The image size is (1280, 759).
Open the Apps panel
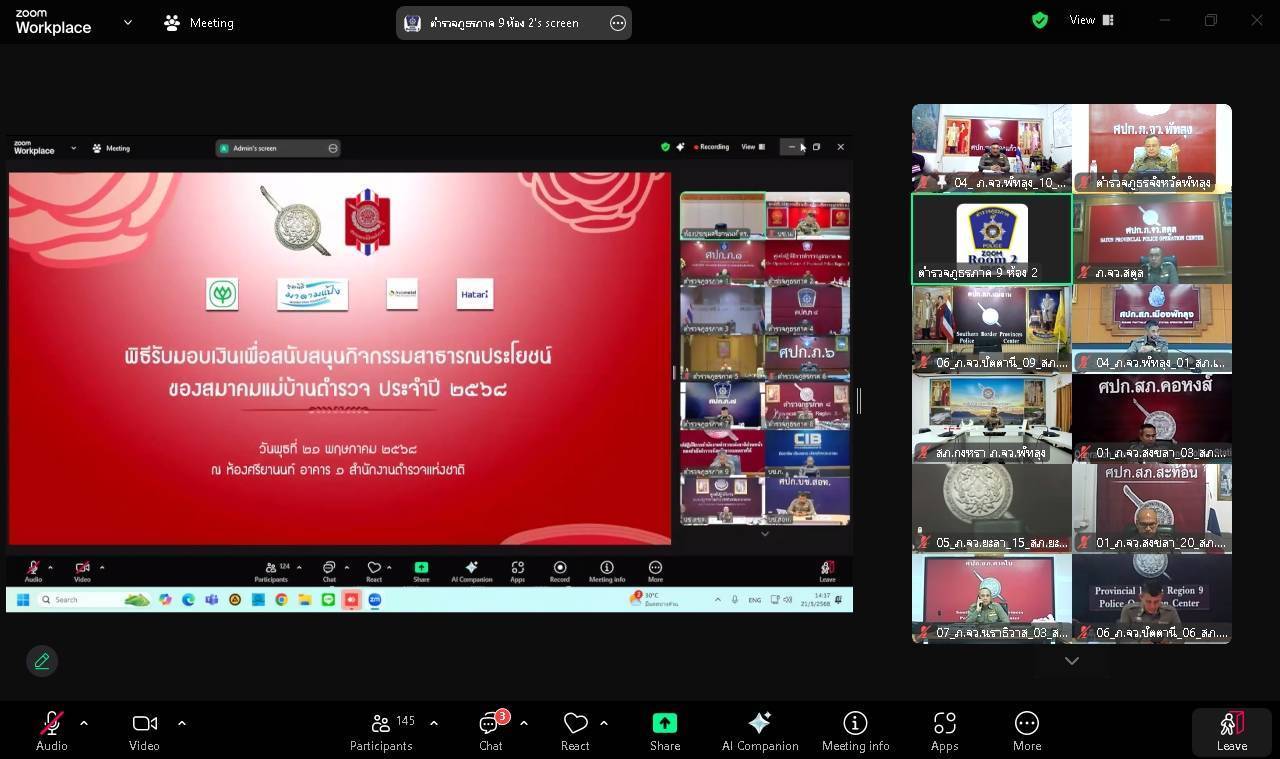tap(944, 730)
